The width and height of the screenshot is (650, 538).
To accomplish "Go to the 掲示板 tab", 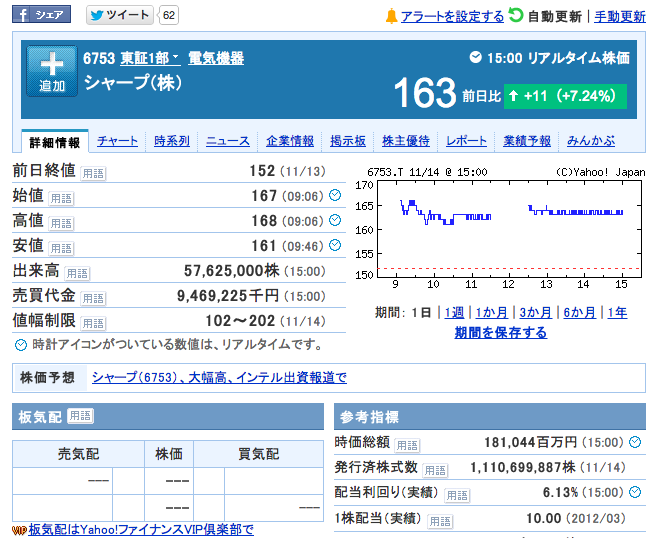I will click(x=348, y=141).
